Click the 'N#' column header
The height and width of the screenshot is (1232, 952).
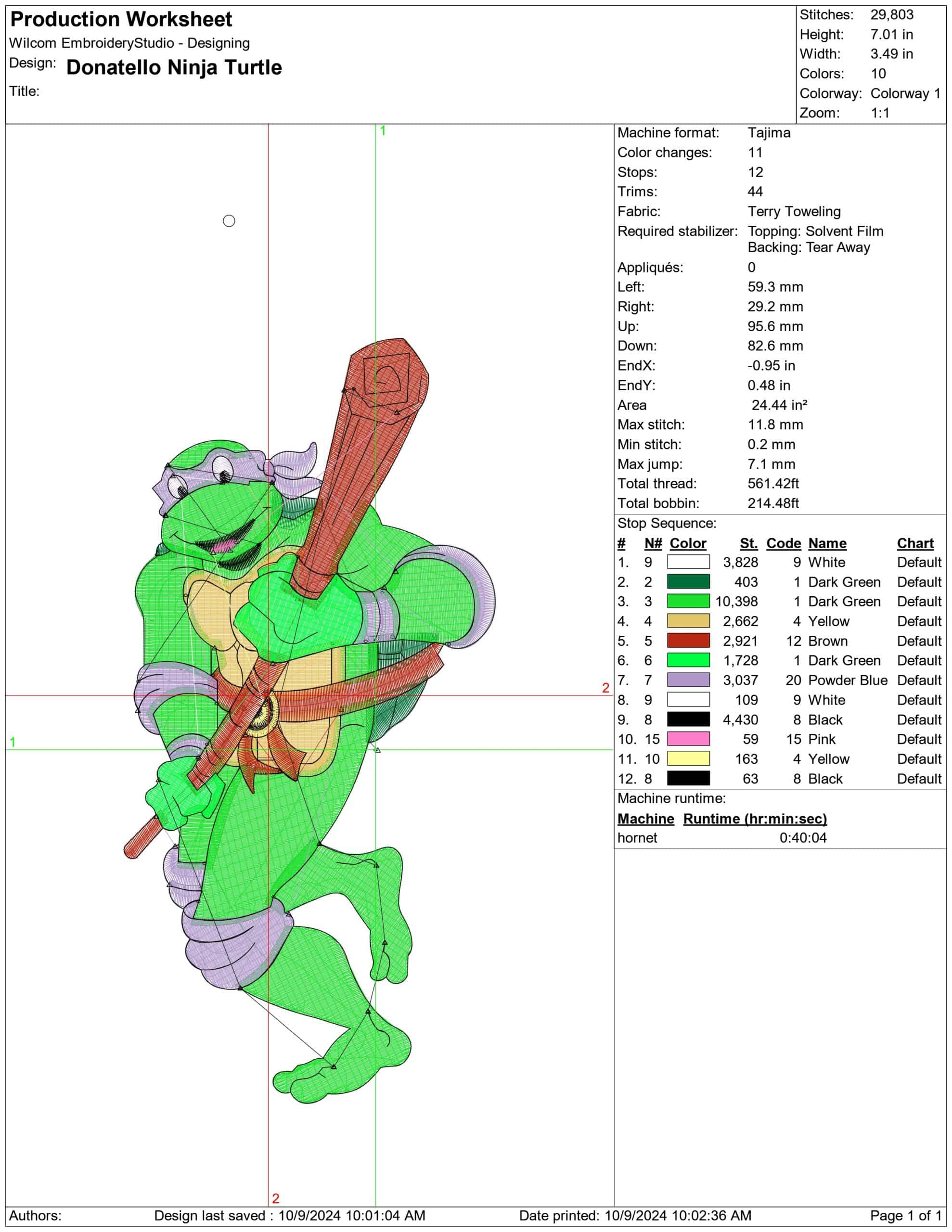(x=653, y=543)
